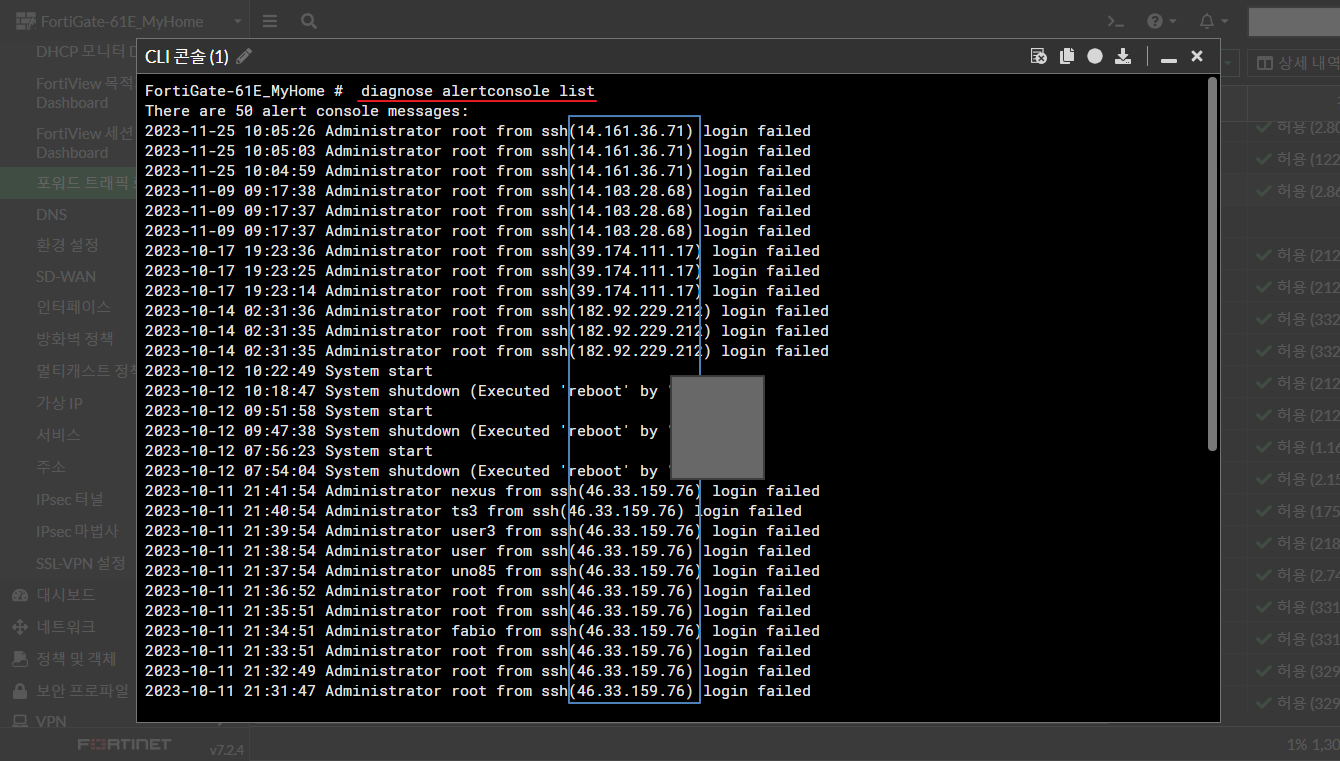Select SSL-VPN 설정 in the sidebar

(x=80, y=563)
